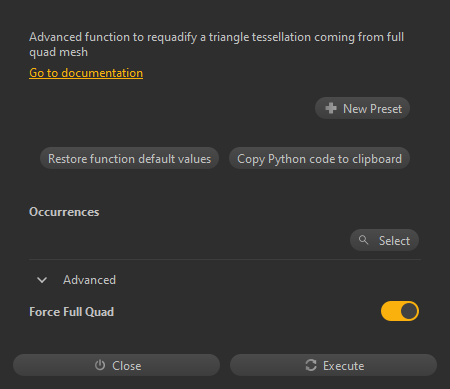Click the Advanced section label

90,280
